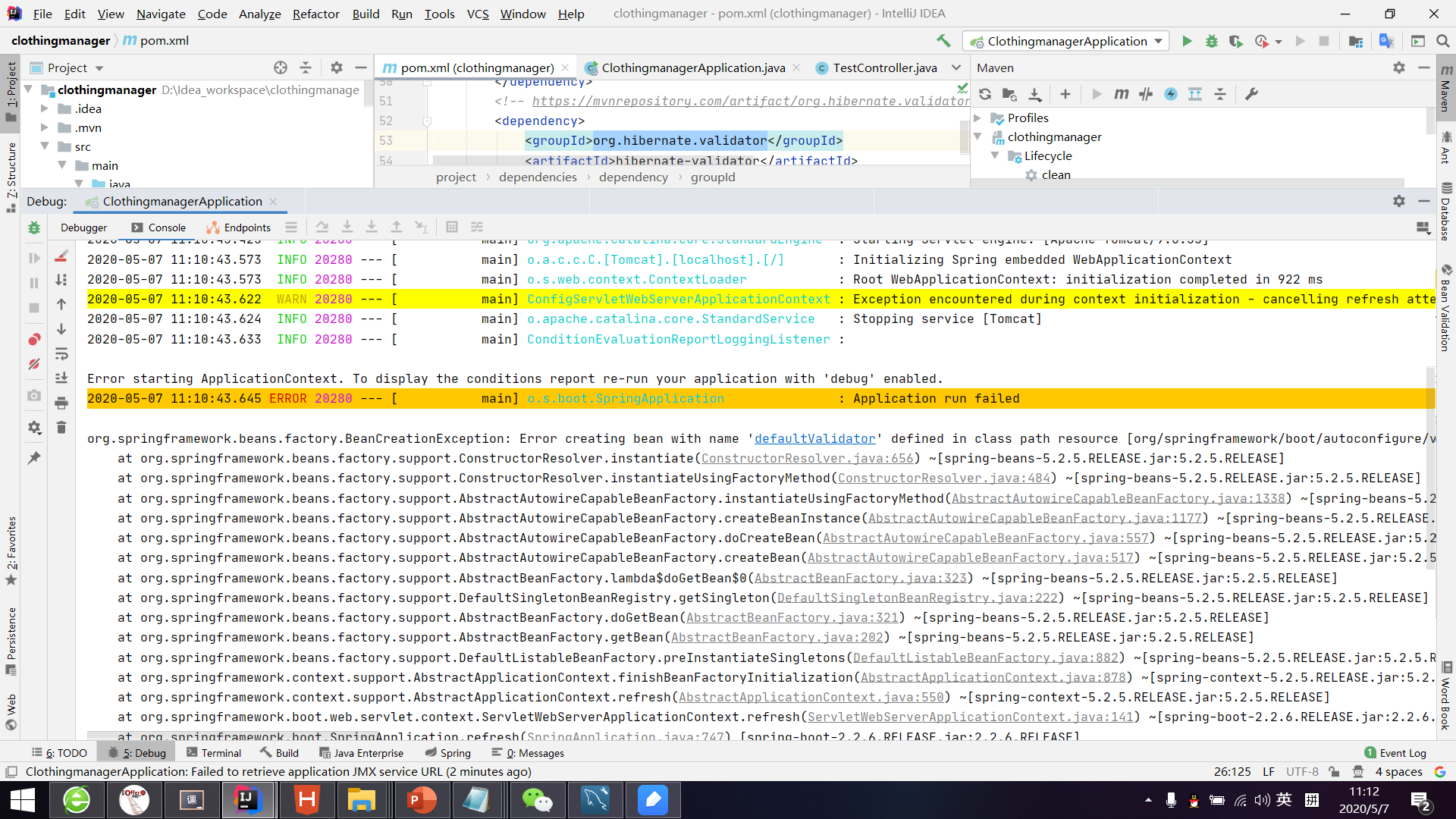Open run configuration dropdown ClothingmanagerApplication
This screenshot has height=819, width=1456.
(1065, 41)
